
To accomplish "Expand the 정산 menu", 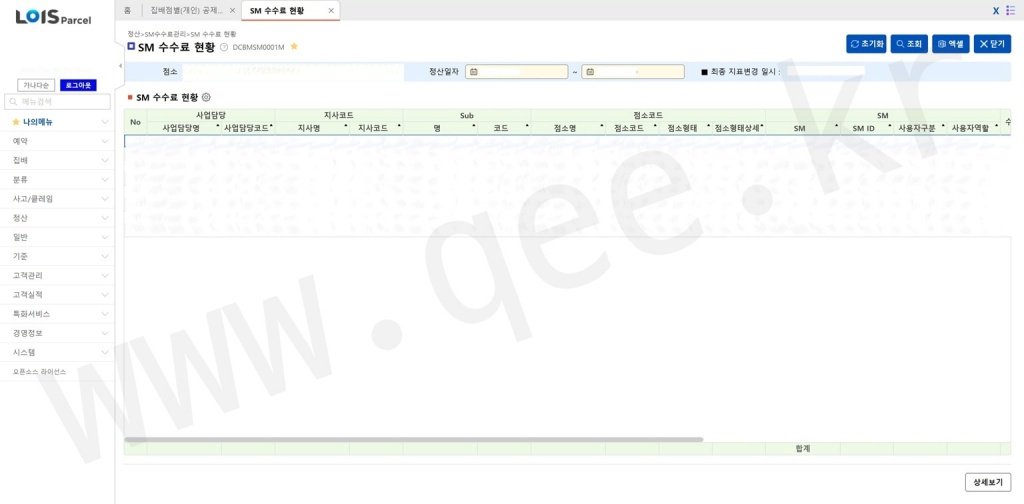I will (x=57, y=217).
